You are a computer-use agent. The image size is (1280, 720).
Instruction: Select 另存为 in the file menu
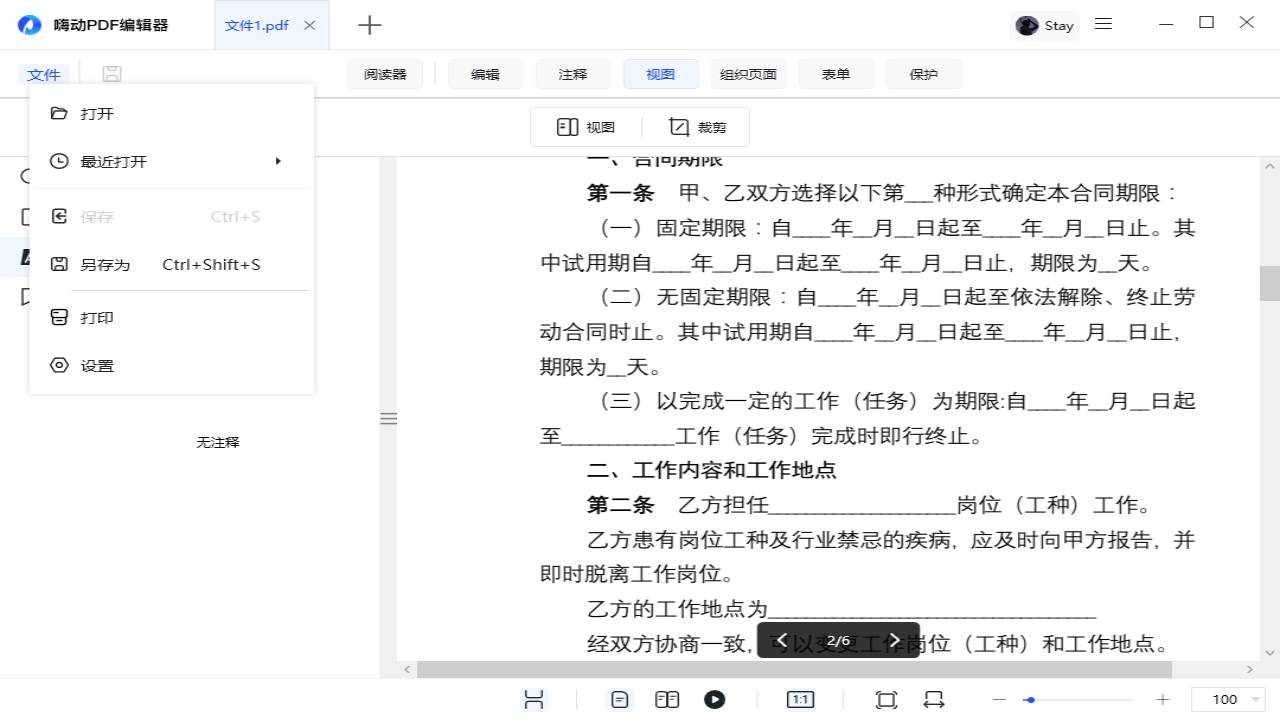click(x=172, y=265)
